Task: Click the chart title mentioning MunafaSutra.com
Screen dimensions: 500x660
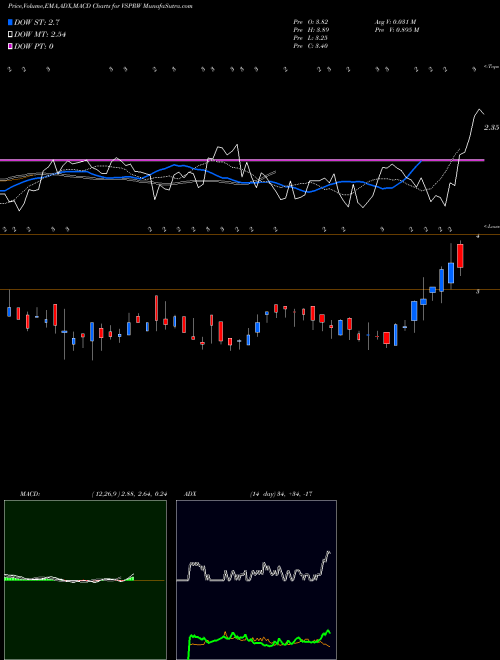Action: tap(100, 6)
